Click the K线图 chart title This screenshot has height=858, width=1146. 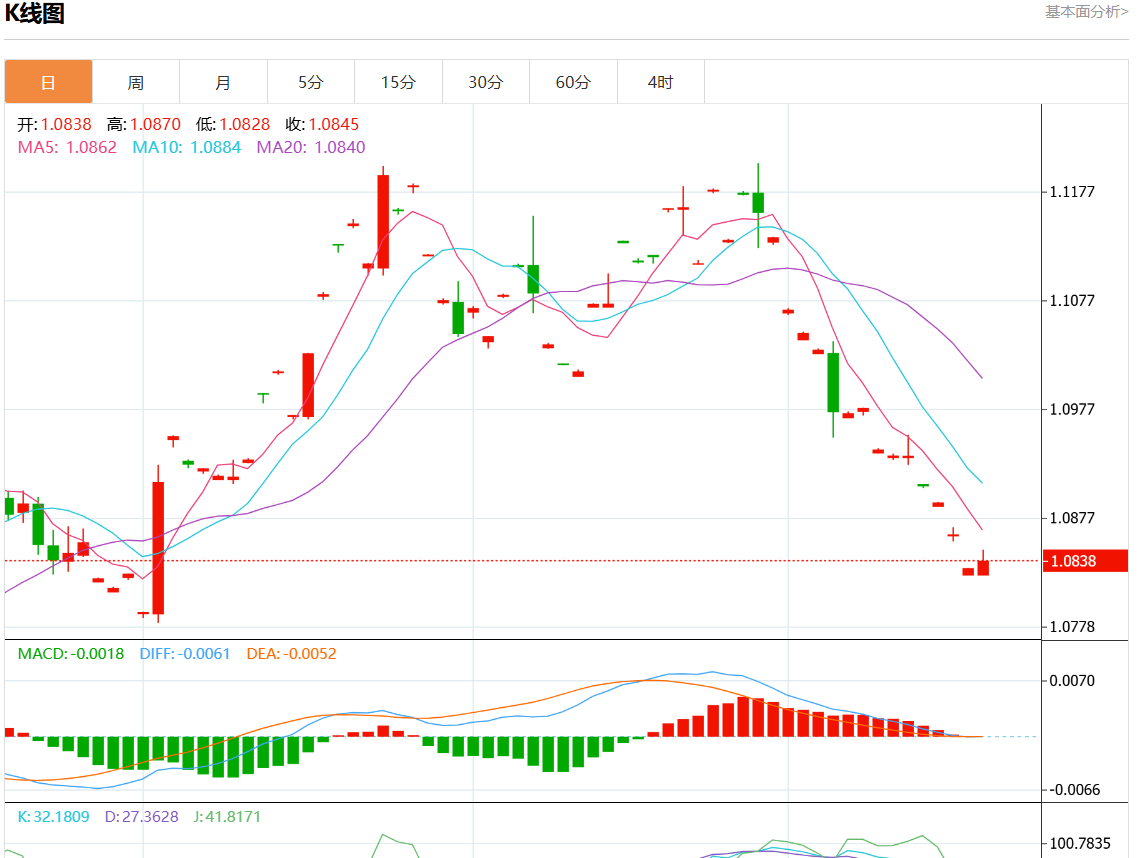click(x=35, y=14)
